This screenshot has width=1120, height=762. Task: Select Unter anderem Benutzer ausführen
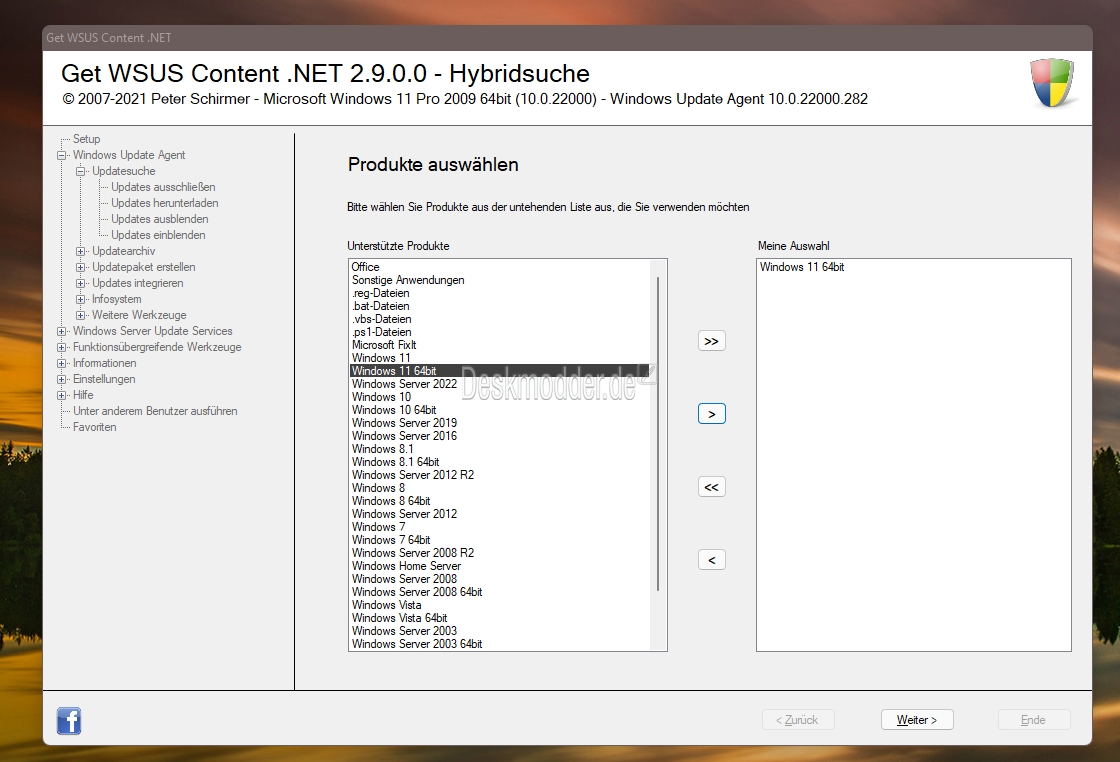click(x=155, y=411)
